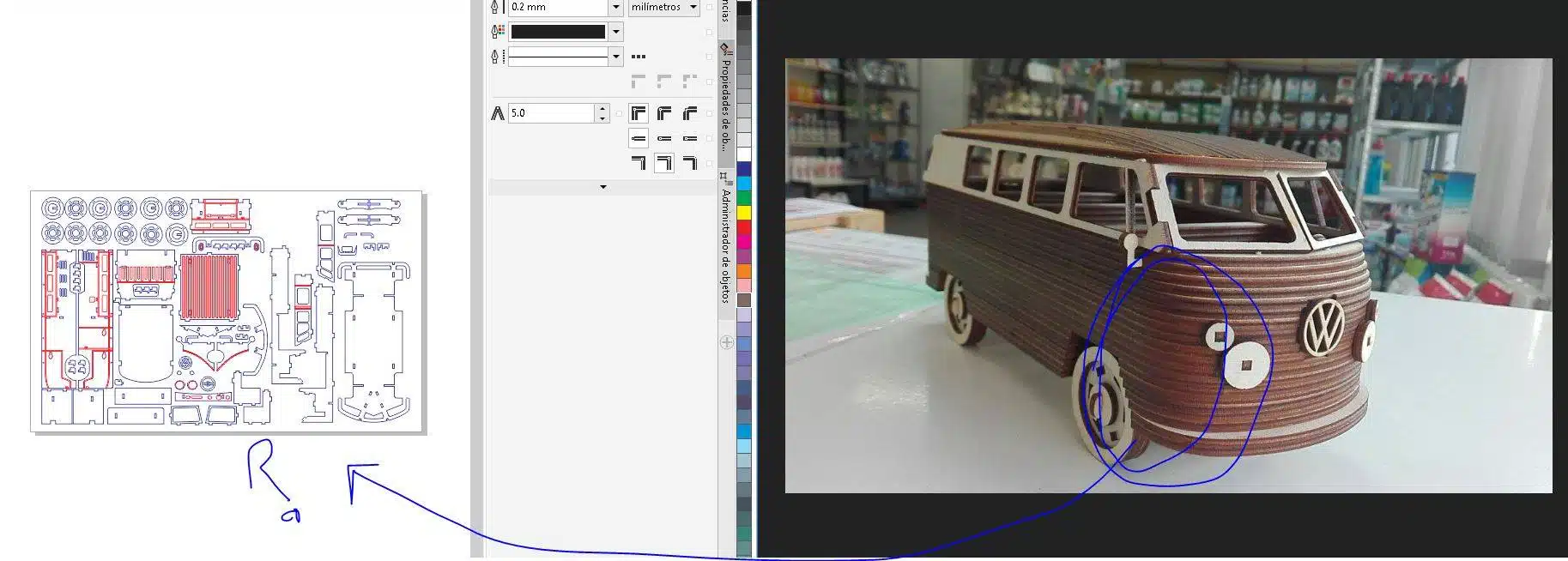The width and height of the screenshot is (1568, 561).
Task: Click the black outline color preview bar
Action: coord(558,32)
